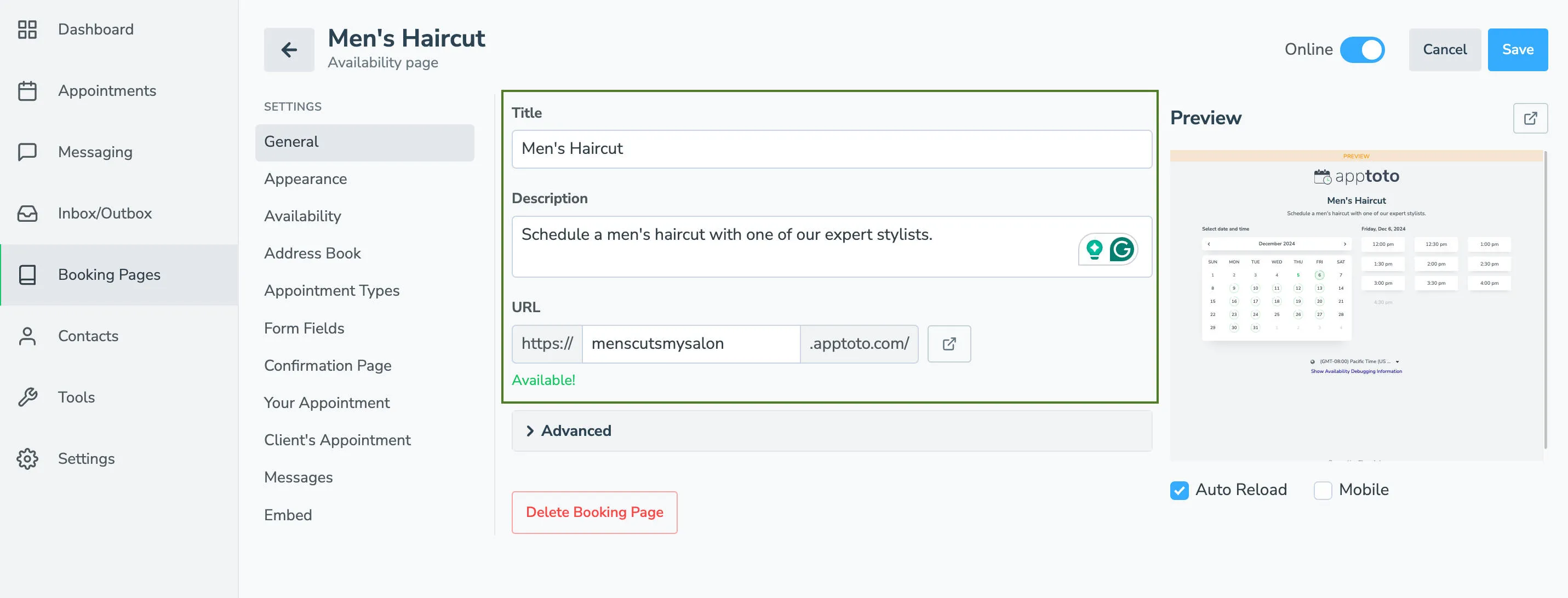Screen dimensions: 1568x598
Task: Open the Inbox/Outbox panel
Action: click(104, 213)
